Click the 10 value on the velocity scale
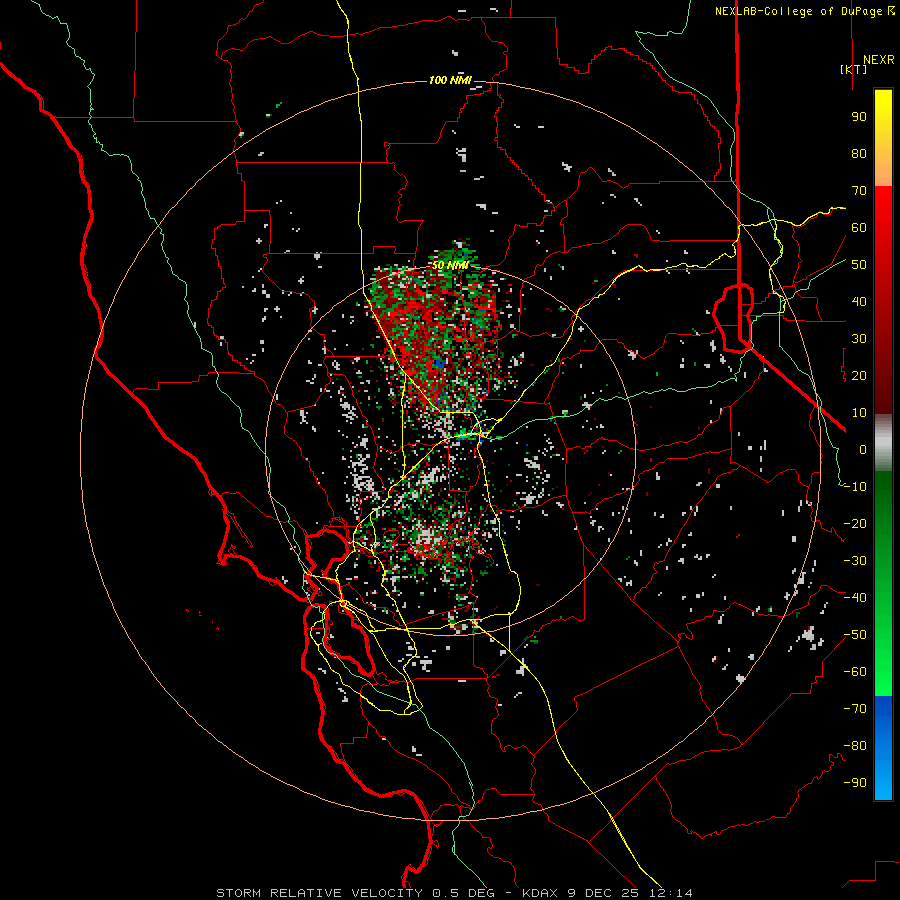The height and width of the screenshot is (900, 900). point(859,413)
